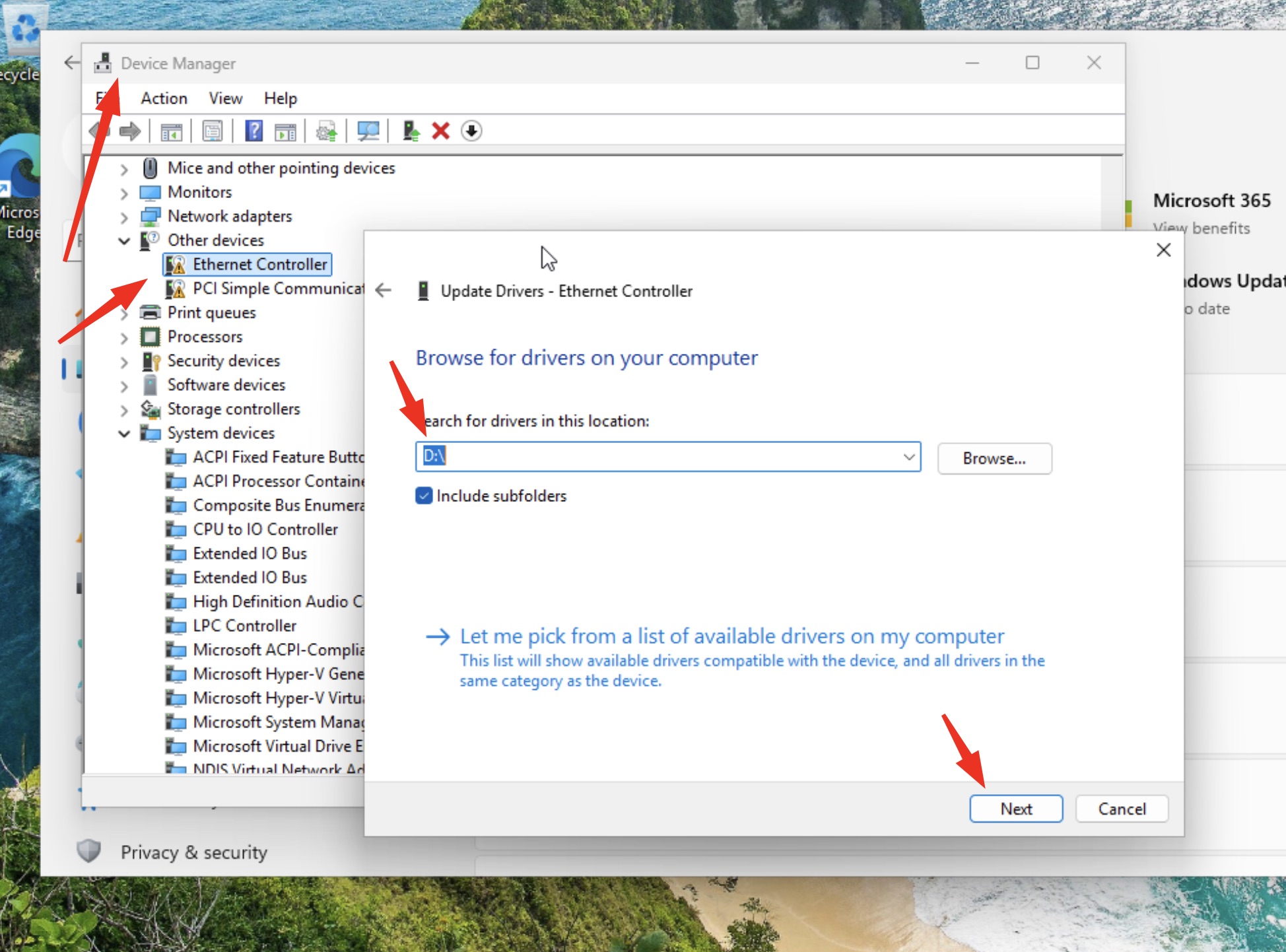Uncheck the Include subfolders checkbox
The width and height of the screenshot is (1286, 952).
coord(424,496)
